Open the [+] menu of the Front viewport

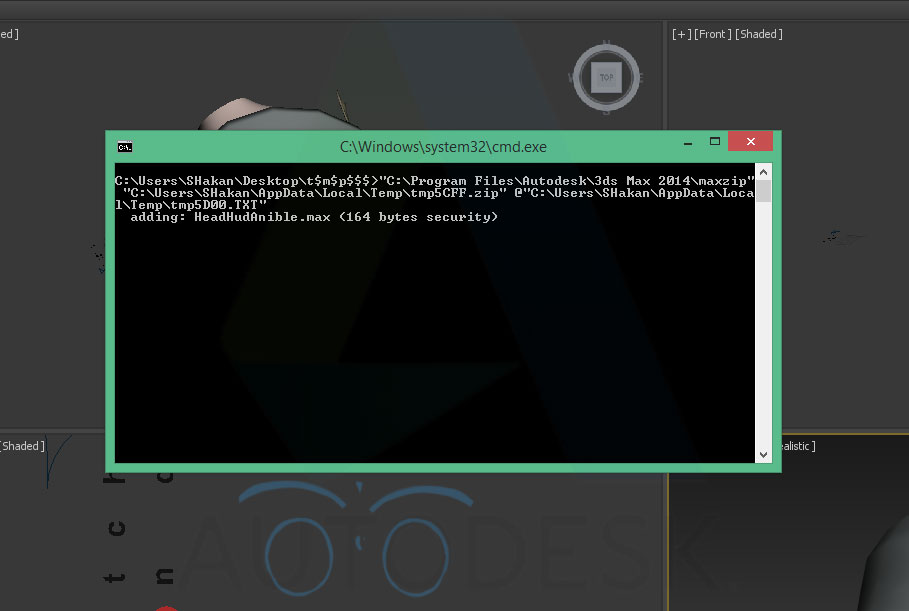pos(682,34)
